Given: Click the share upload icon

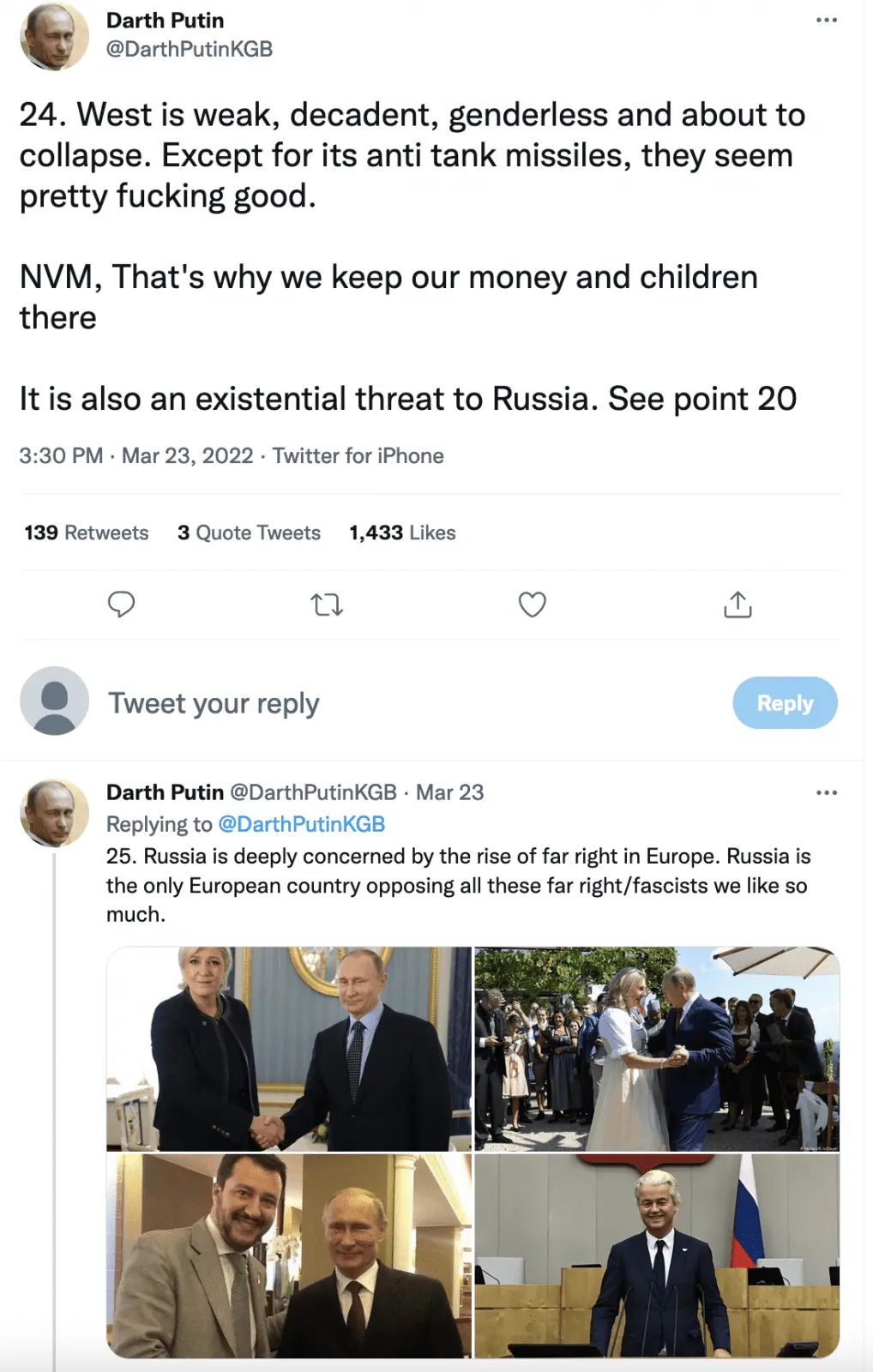Looking at the screenshot, I should 738,605.
